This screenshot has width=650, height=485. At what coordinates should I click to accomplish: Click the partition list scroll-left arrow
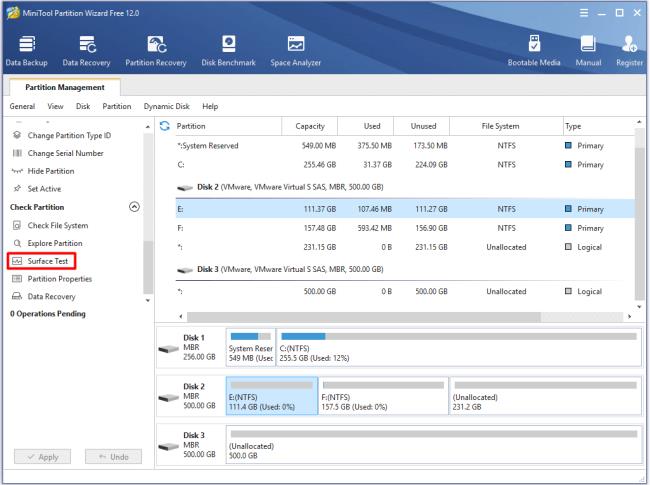coord(181,317)
